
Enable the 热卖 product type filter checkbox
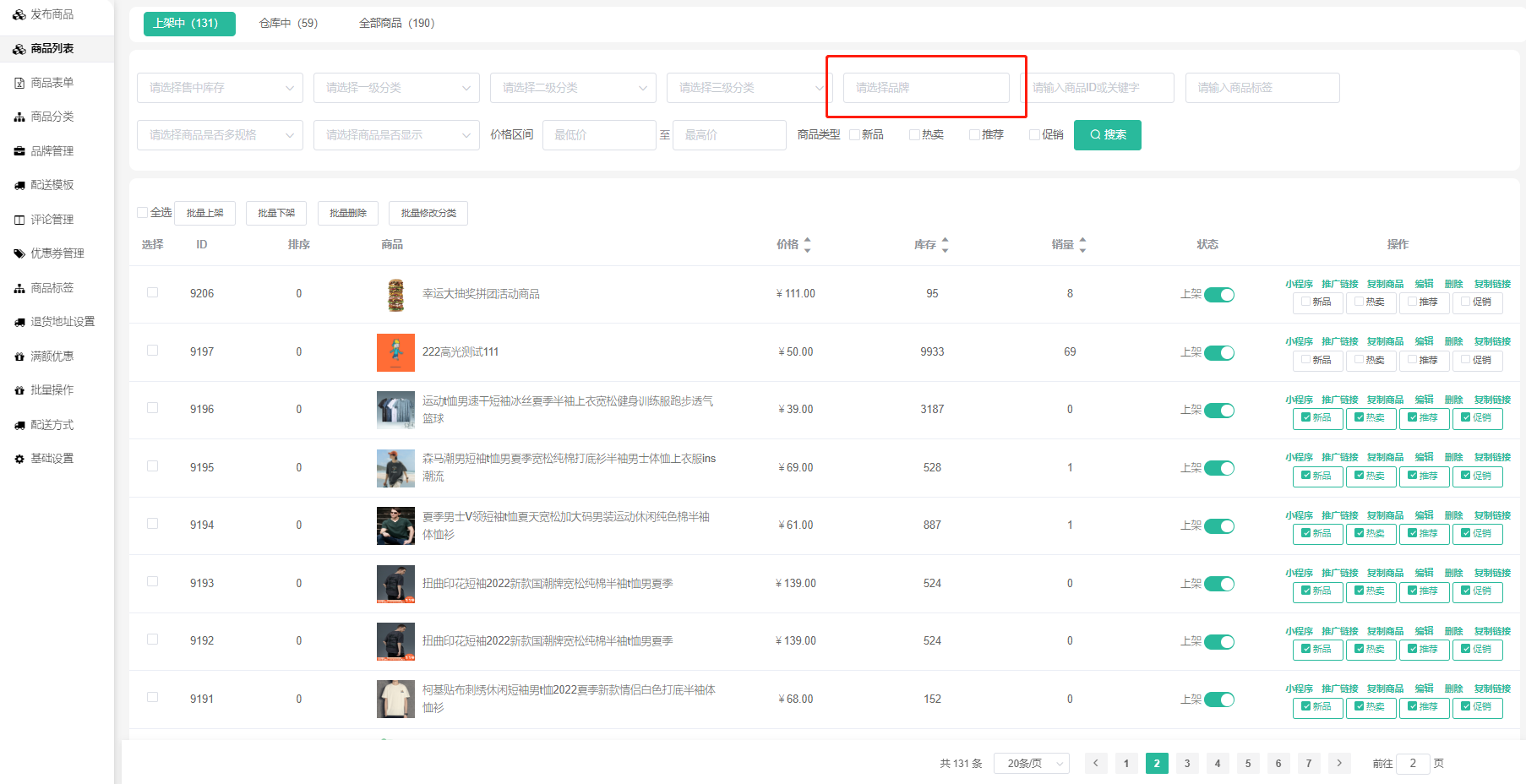point(914,135)
